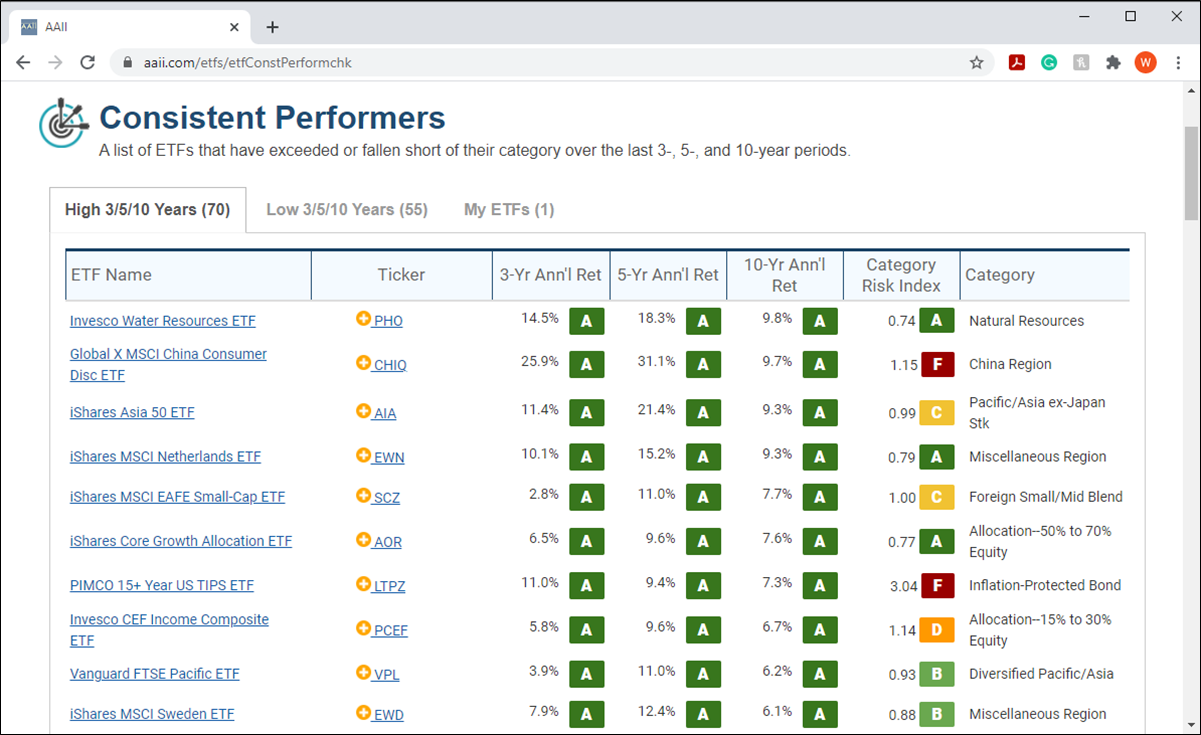Sort by the 5-Yr Ann'l Ret column header

coord(668,275)
